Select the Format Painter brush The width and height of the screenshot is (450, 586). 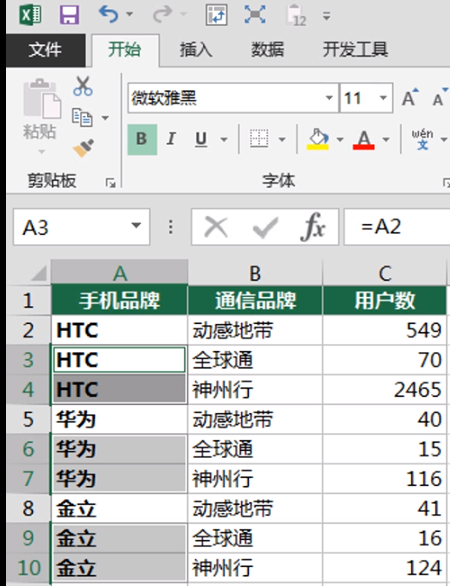[x=83, y=148]
